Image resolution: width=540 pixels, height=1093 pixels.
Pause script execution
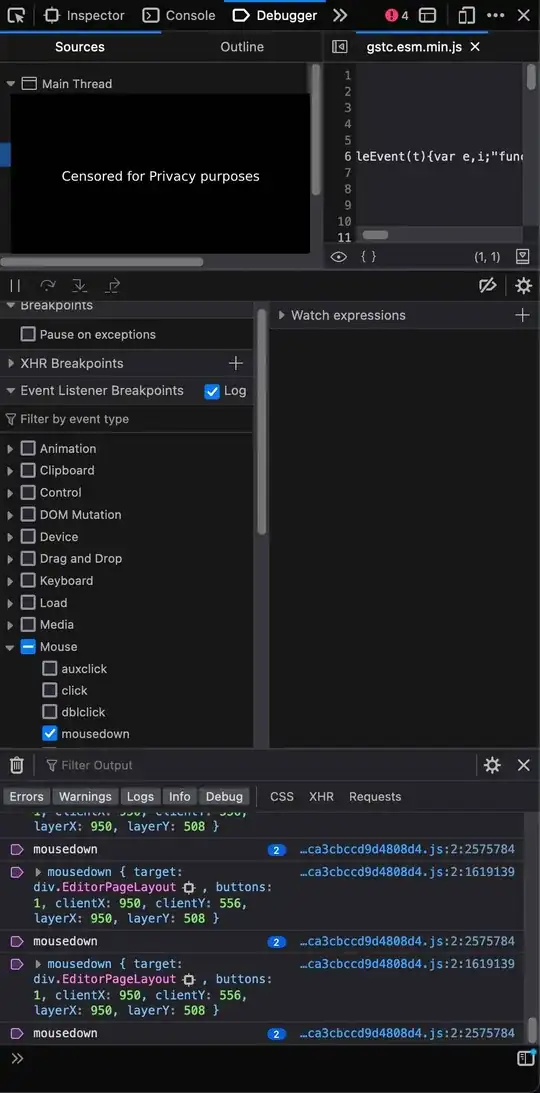15,285
